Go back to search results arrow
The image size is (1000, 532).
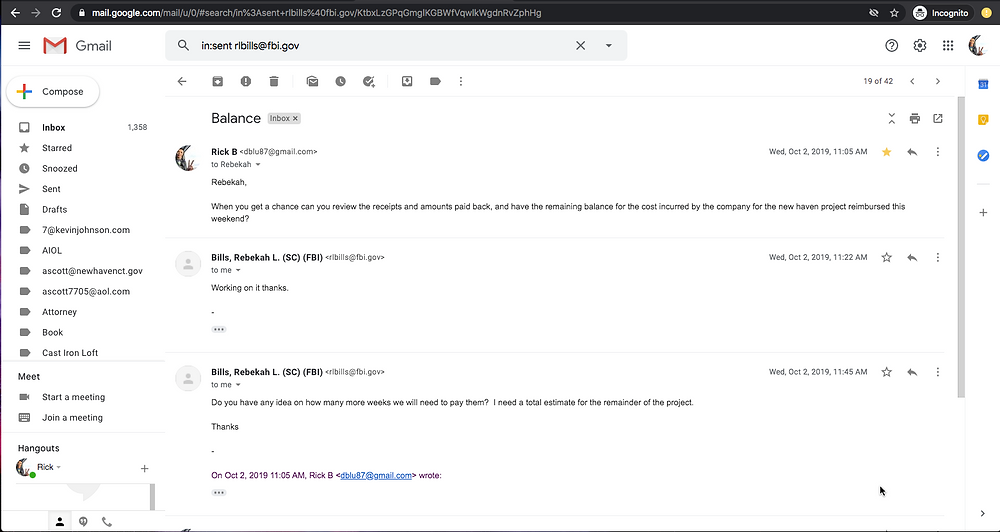(x=182, y=81)
